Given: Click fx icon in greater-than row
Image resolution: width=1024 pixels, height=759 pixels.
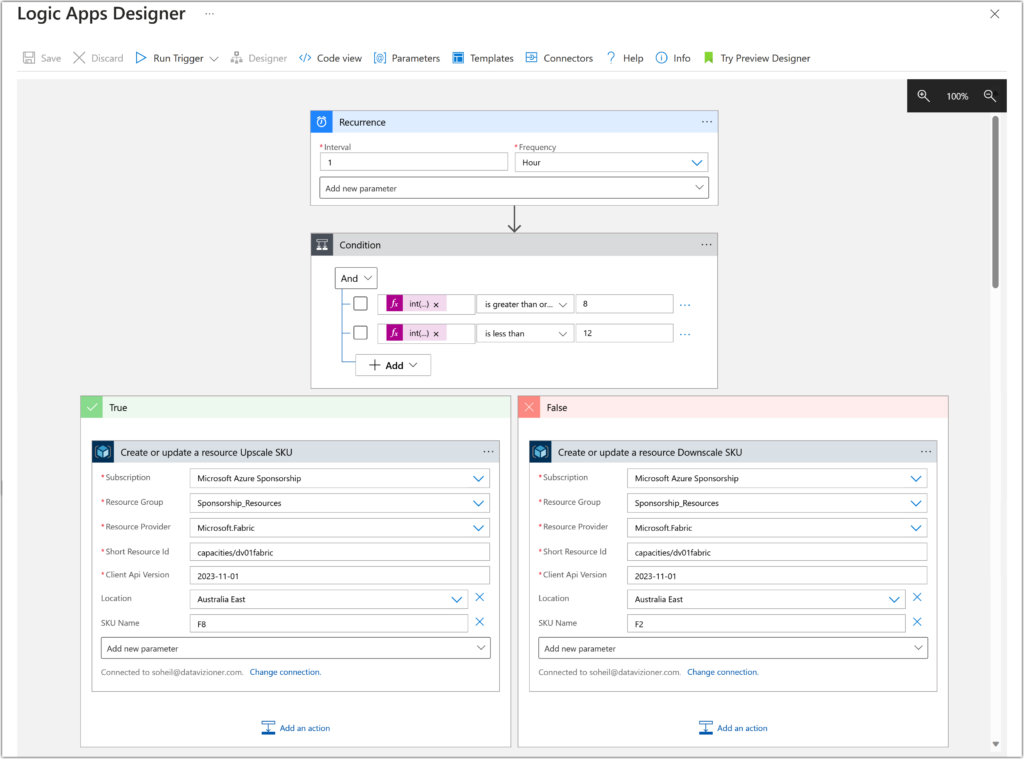Looking at the screenshot, I should (394, 304).
